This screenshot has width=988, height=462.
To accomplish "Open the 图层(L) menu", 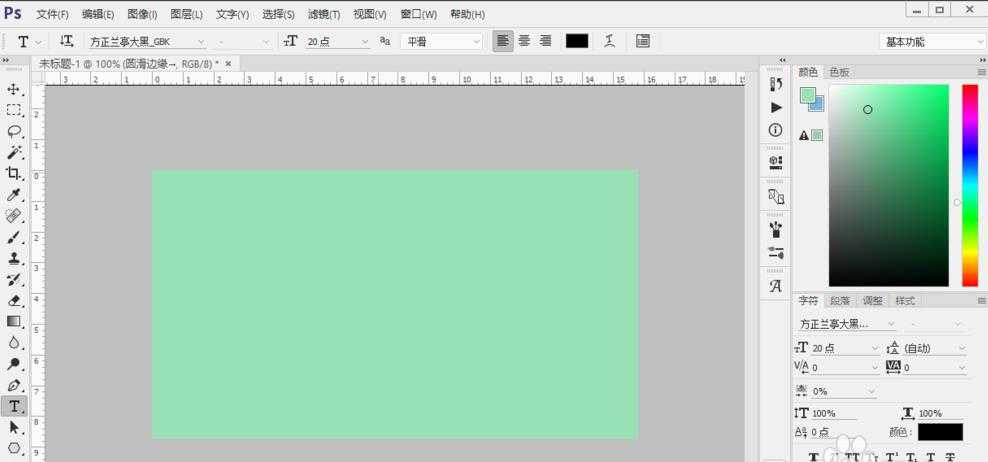I will 187,14.
